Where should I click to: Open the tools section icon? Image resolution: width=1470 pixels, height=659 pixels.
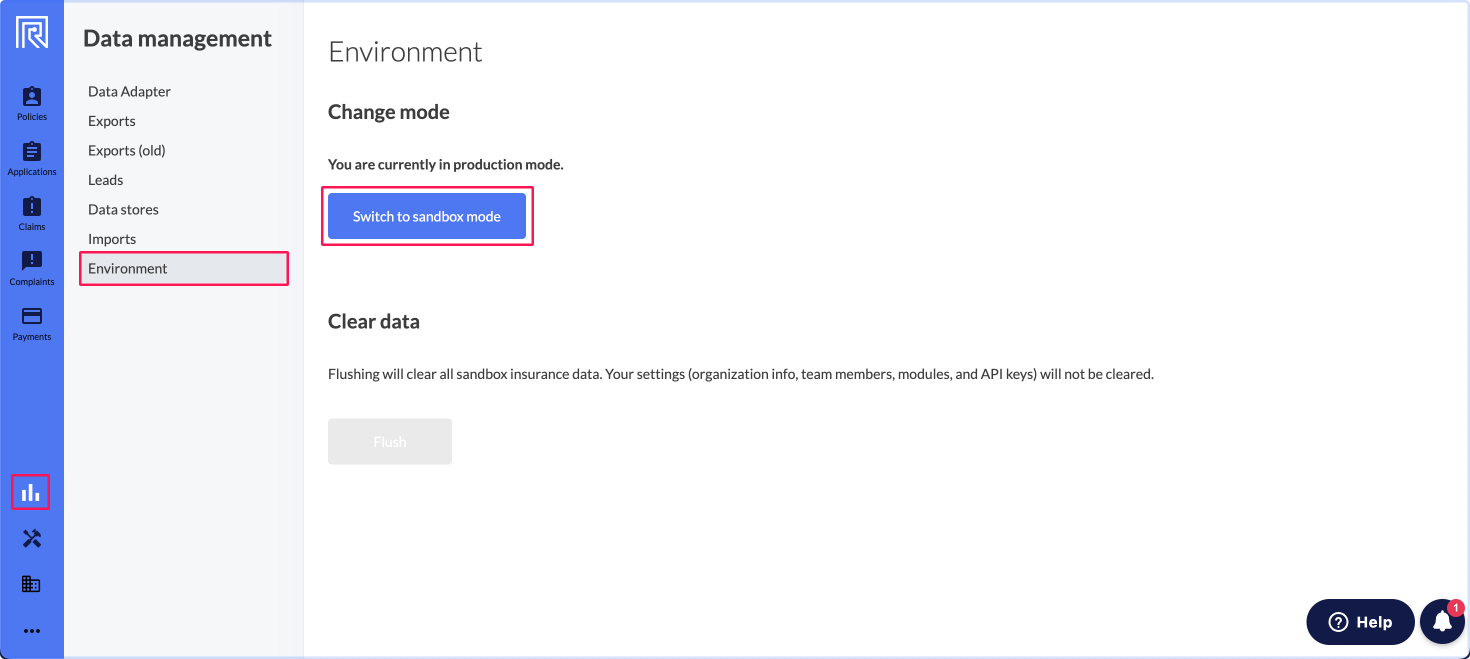click(x=31, y=538)
